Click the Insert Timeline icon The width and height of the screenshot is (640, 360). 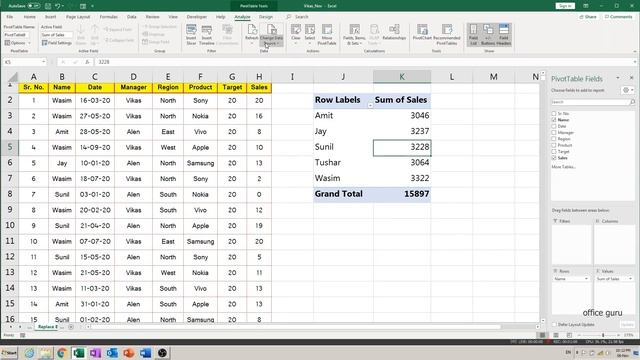[x=207, y=34]
